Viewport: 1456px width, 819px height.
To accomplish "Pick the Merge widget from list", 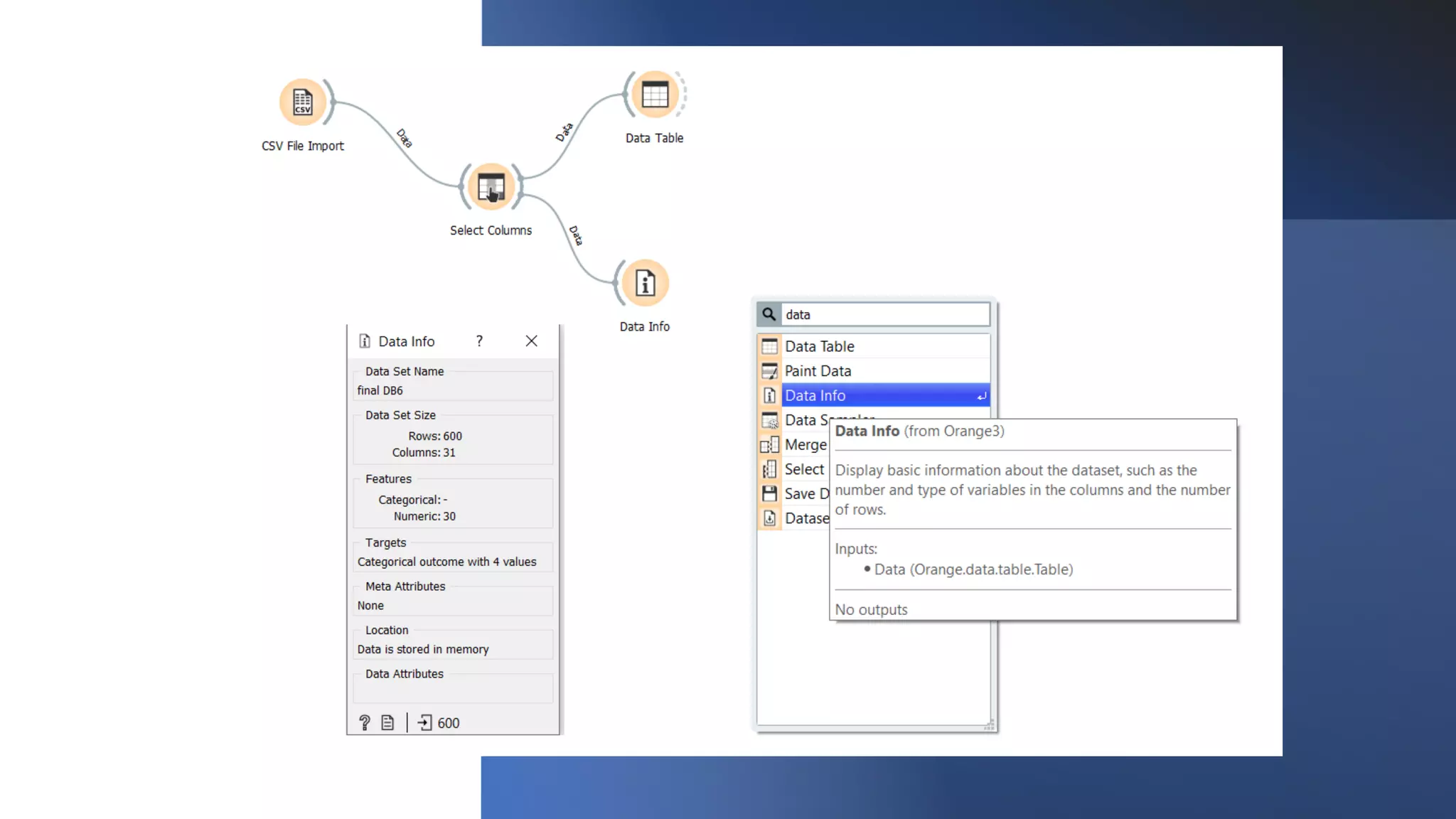I will tap(805, 445).
